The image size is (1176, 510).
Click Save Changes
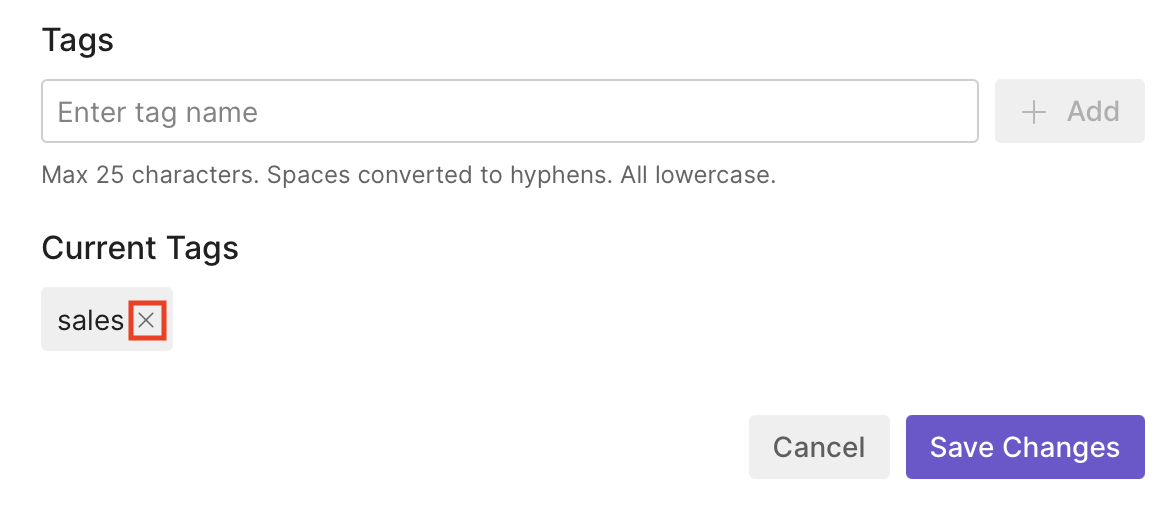(x=1025, y=447)
